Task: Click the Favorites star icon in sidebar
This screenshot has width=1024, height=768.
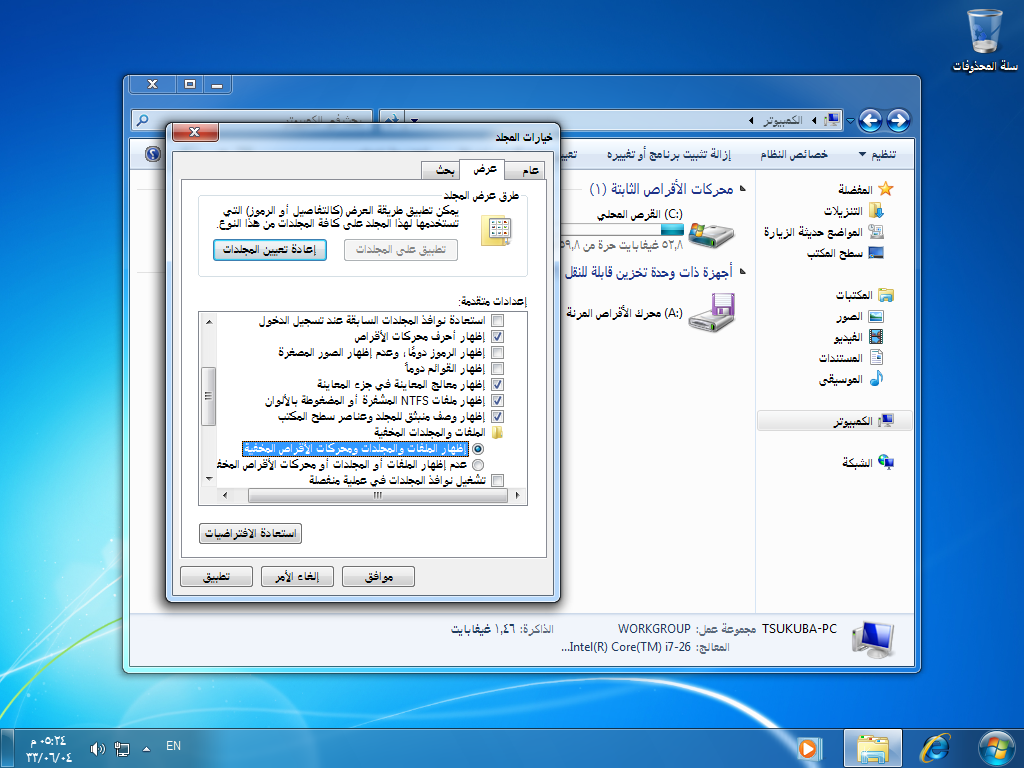Action: pos(886,189)
